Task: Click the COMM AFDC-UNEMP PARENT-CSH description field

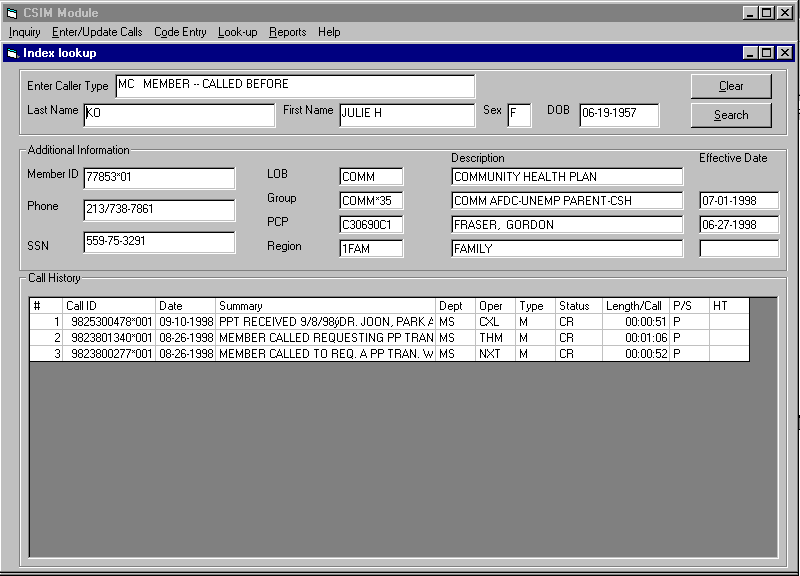Action: 567,201
